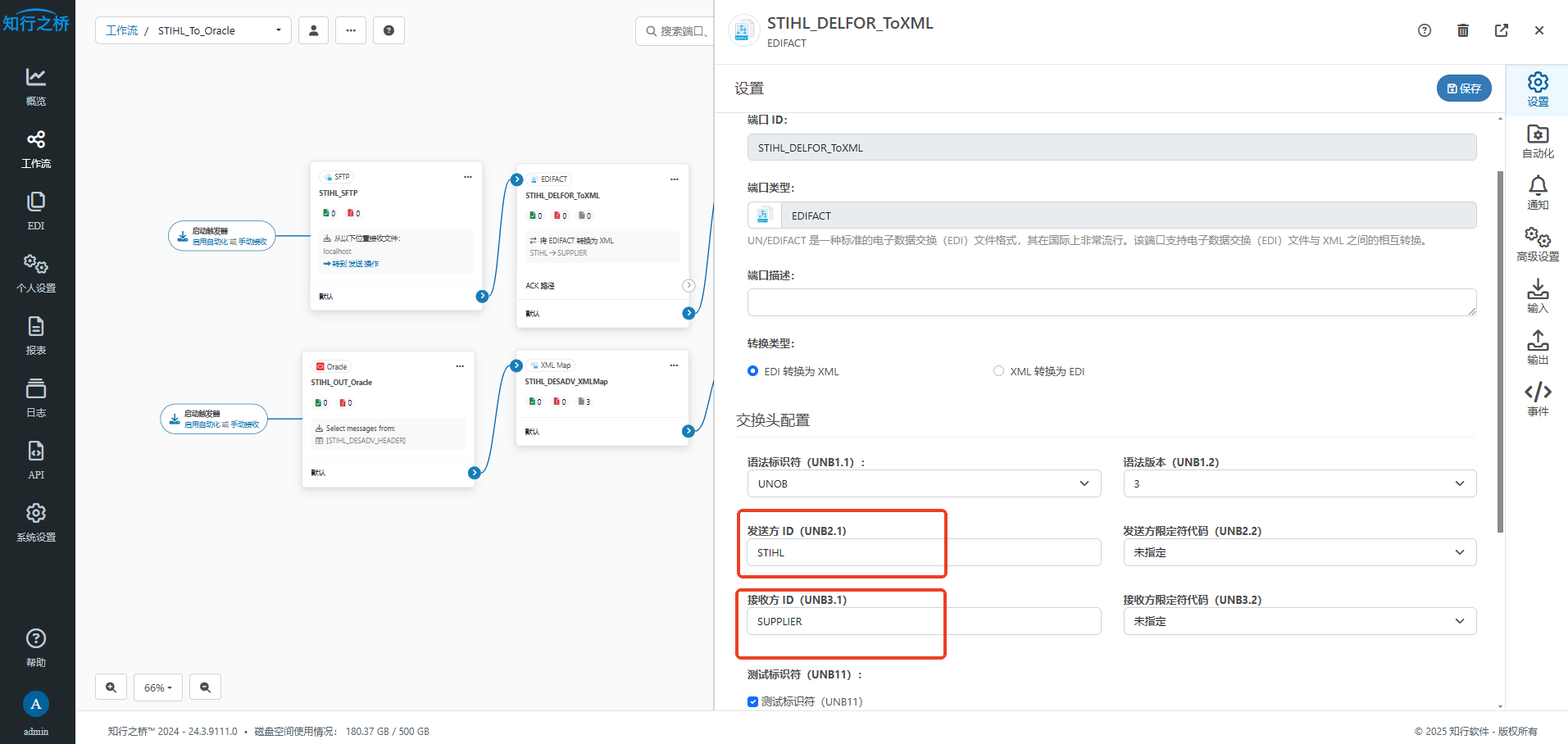Open port in new window icon
Viewport: 1568px width, 744px height.
[1501, 30]
